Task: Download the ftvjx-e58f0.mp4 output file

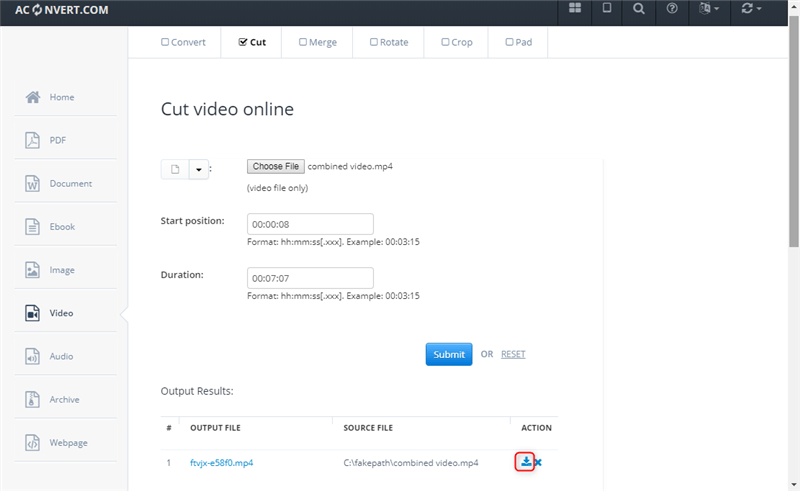Action: coord(525,462)
